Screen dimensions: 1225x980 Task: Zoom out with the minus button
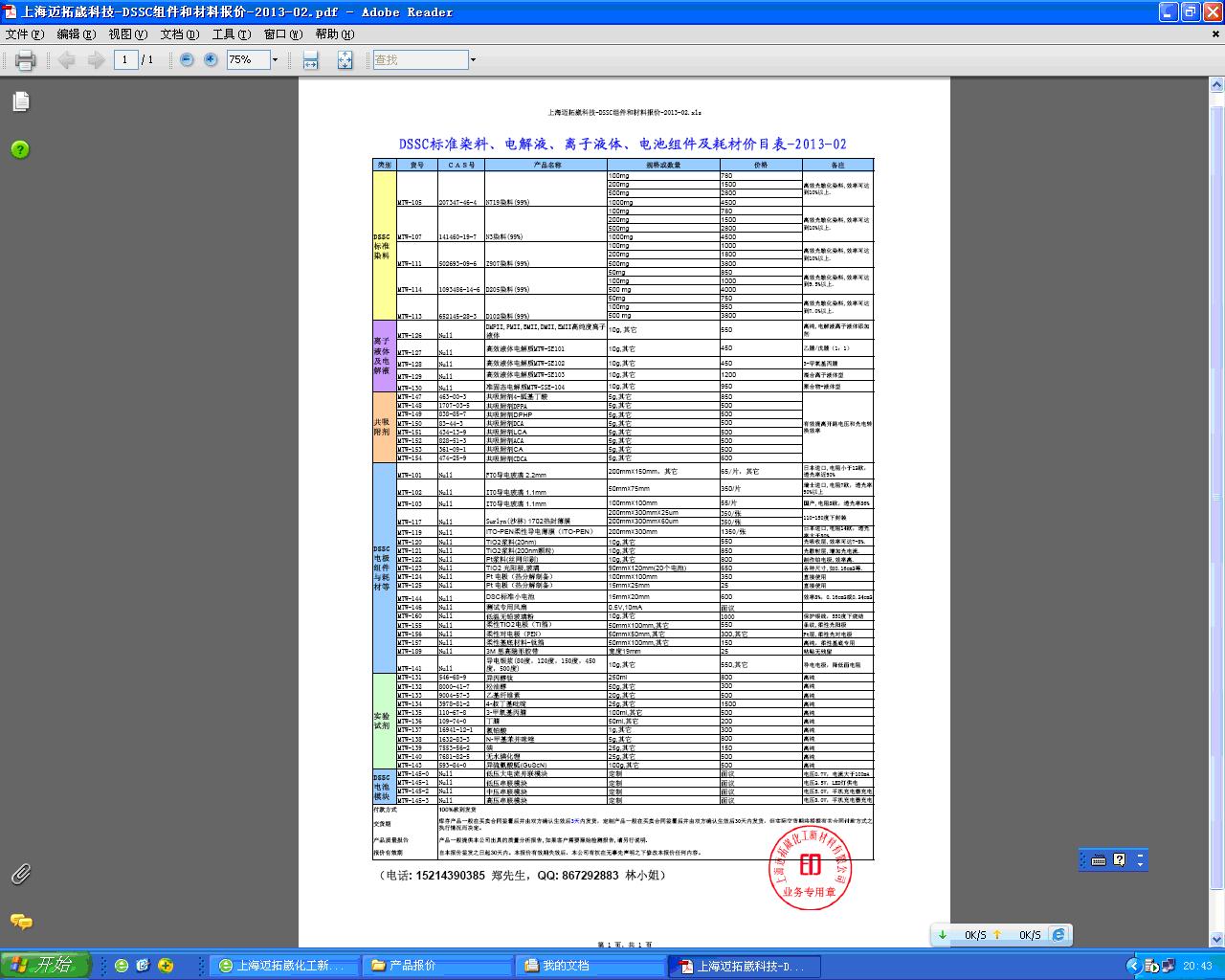coord(187,59)
